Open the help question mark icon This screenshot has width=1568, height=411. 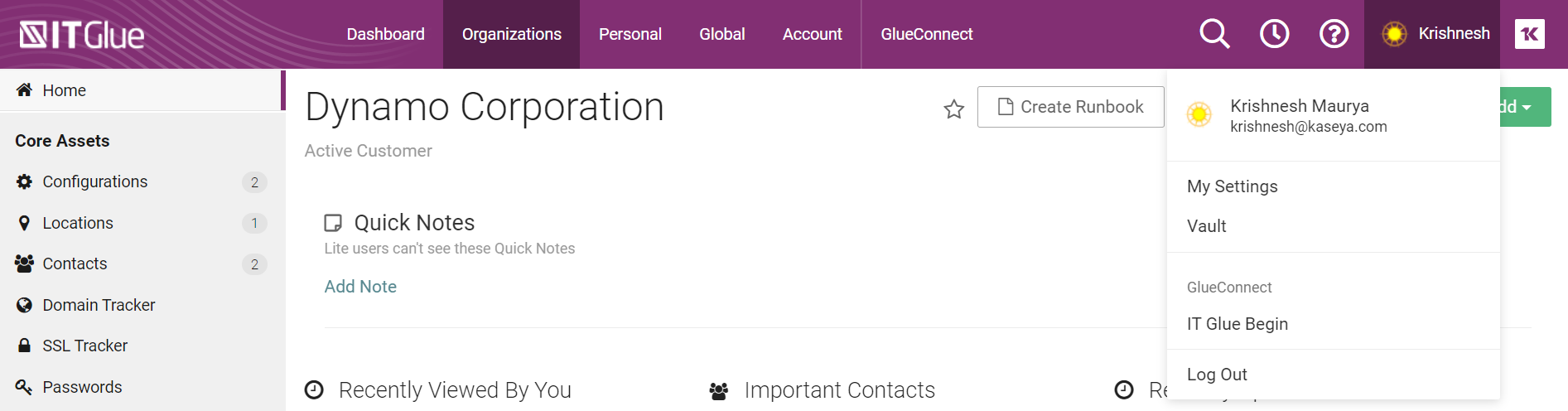(1334, 34)
